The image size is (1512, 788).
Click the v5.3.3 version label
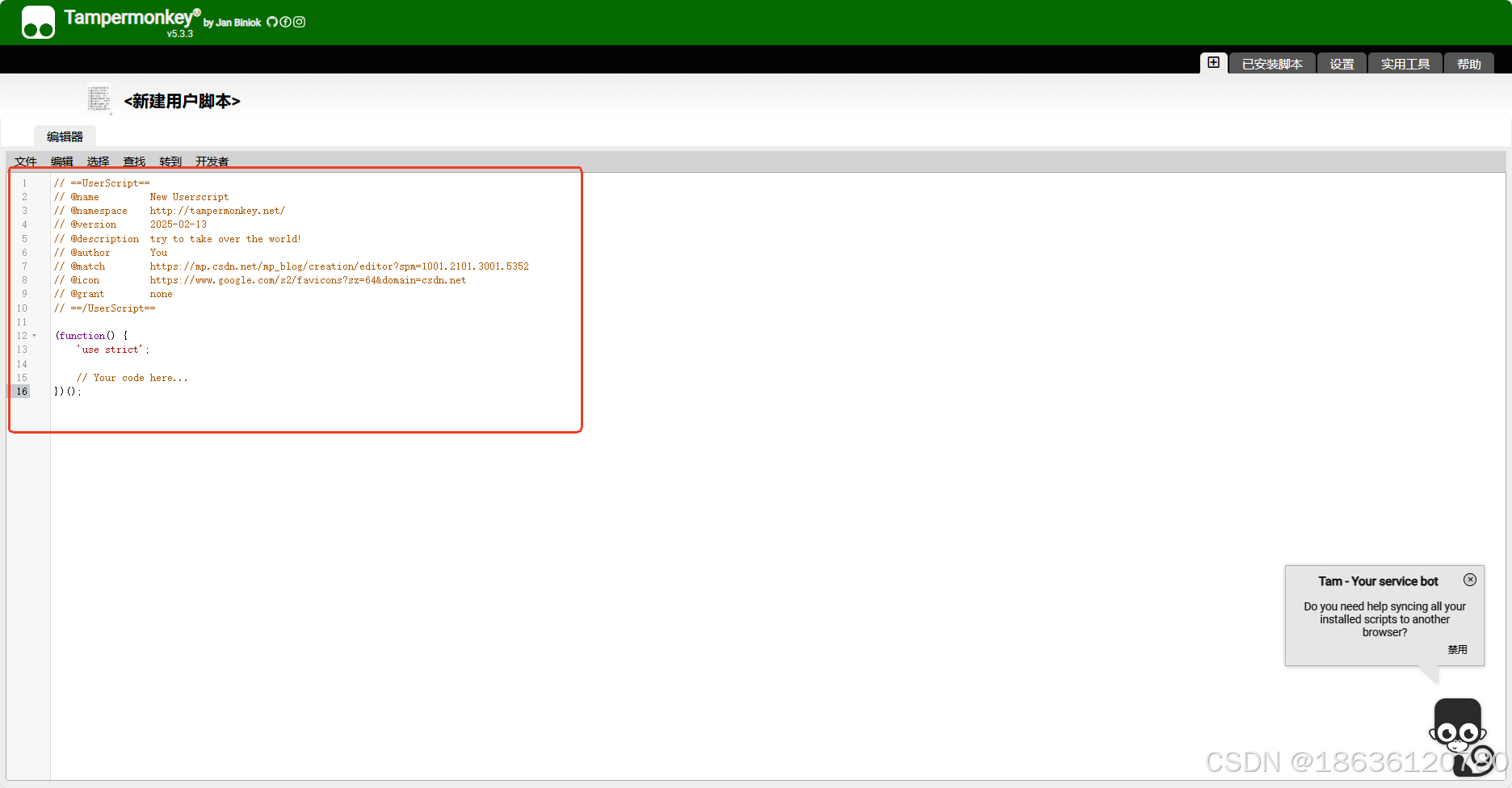coord(180,34)
